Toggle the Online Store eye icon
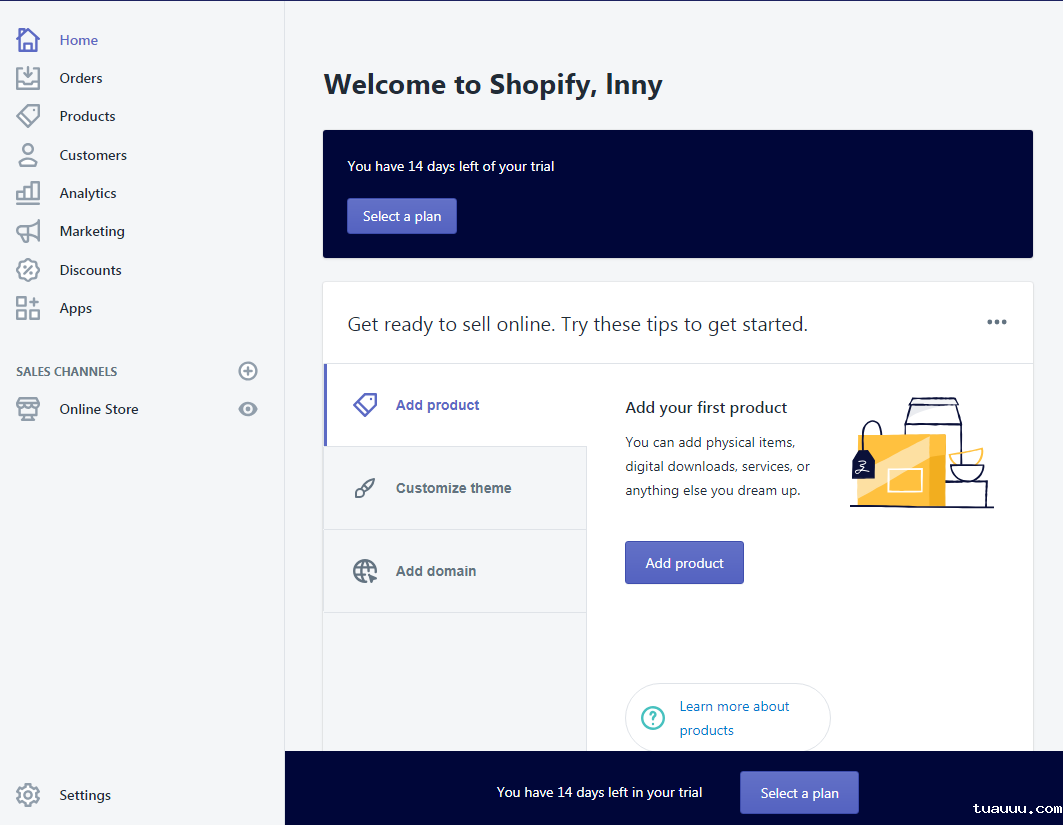 [x=248, y=409]
